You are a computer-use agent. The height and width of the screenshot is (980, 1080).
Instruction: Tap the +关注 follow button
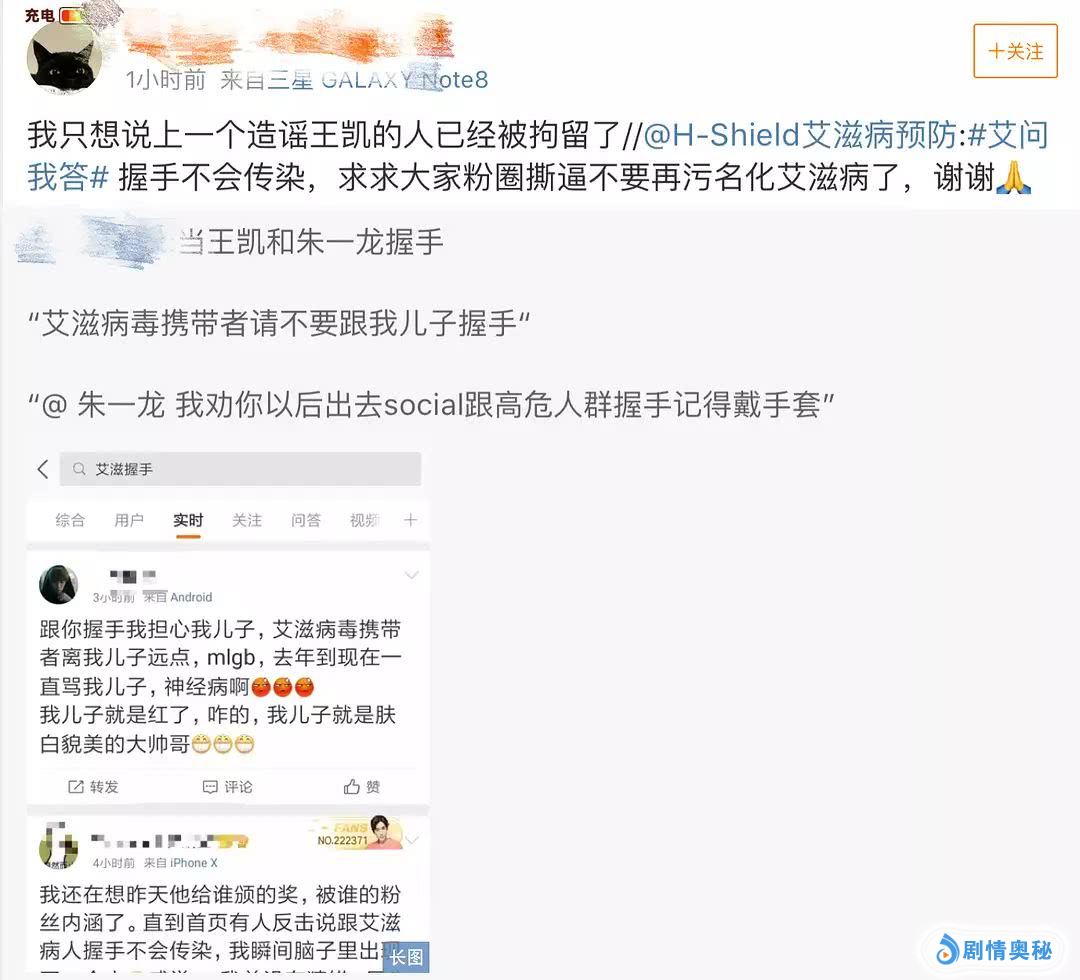[1015, 51]
